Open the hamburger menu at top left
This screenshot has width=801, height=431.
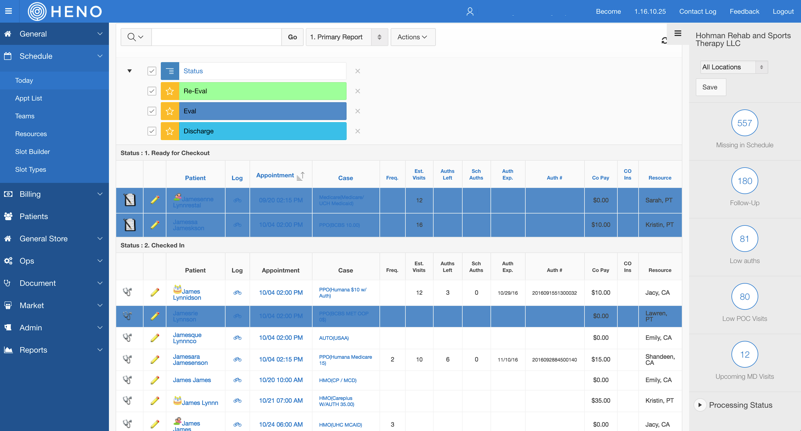click(x=9, y=11)
